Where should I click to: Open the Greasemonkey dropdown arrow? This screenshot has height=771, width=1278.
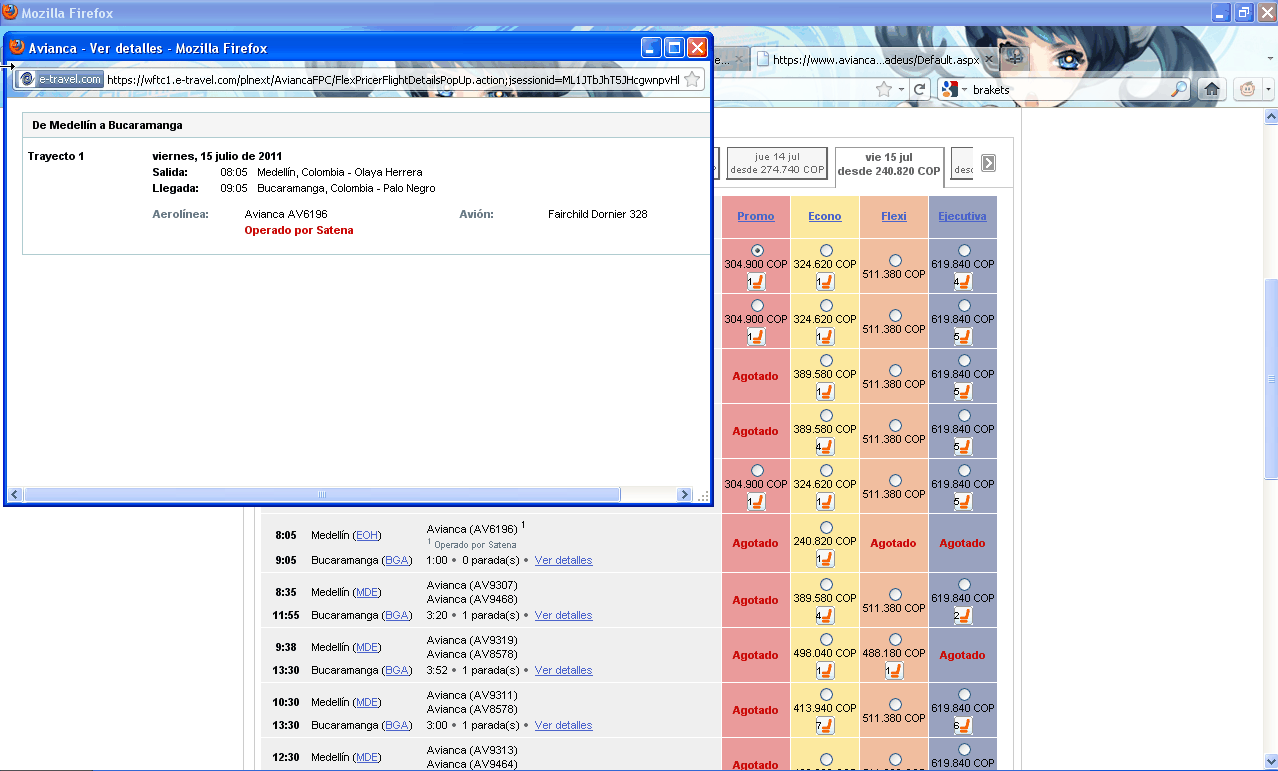pos(1268,89)
